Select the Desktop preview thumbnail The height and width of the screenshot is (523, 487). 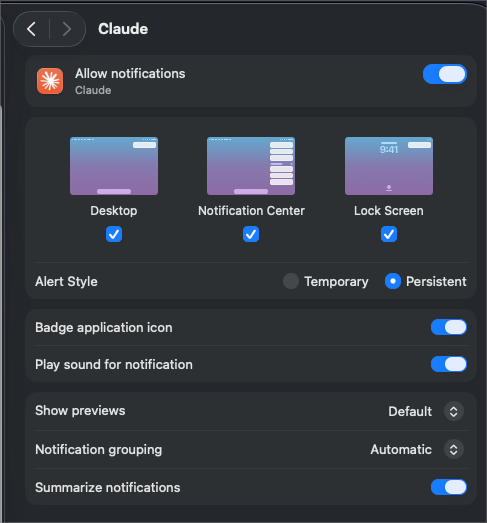tap(114, 166)
